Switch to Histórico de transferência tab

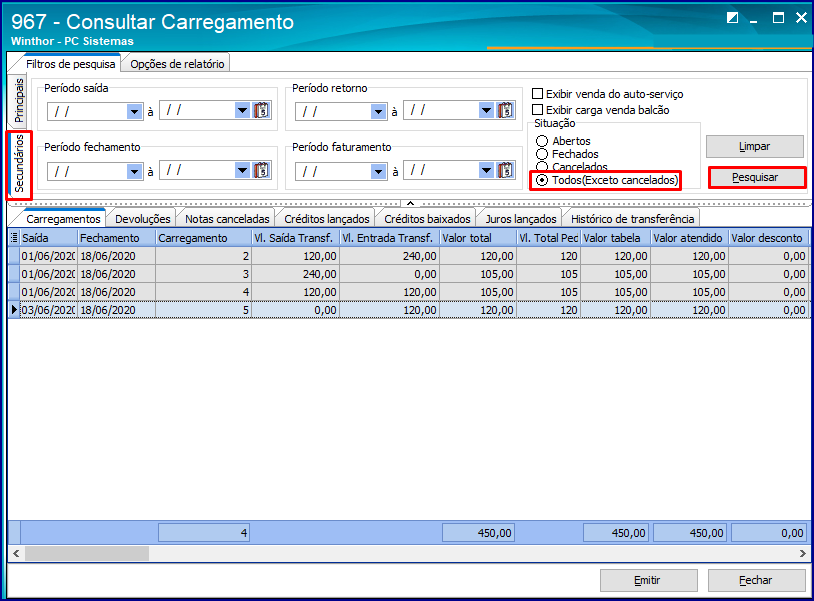tap(632, 219)
